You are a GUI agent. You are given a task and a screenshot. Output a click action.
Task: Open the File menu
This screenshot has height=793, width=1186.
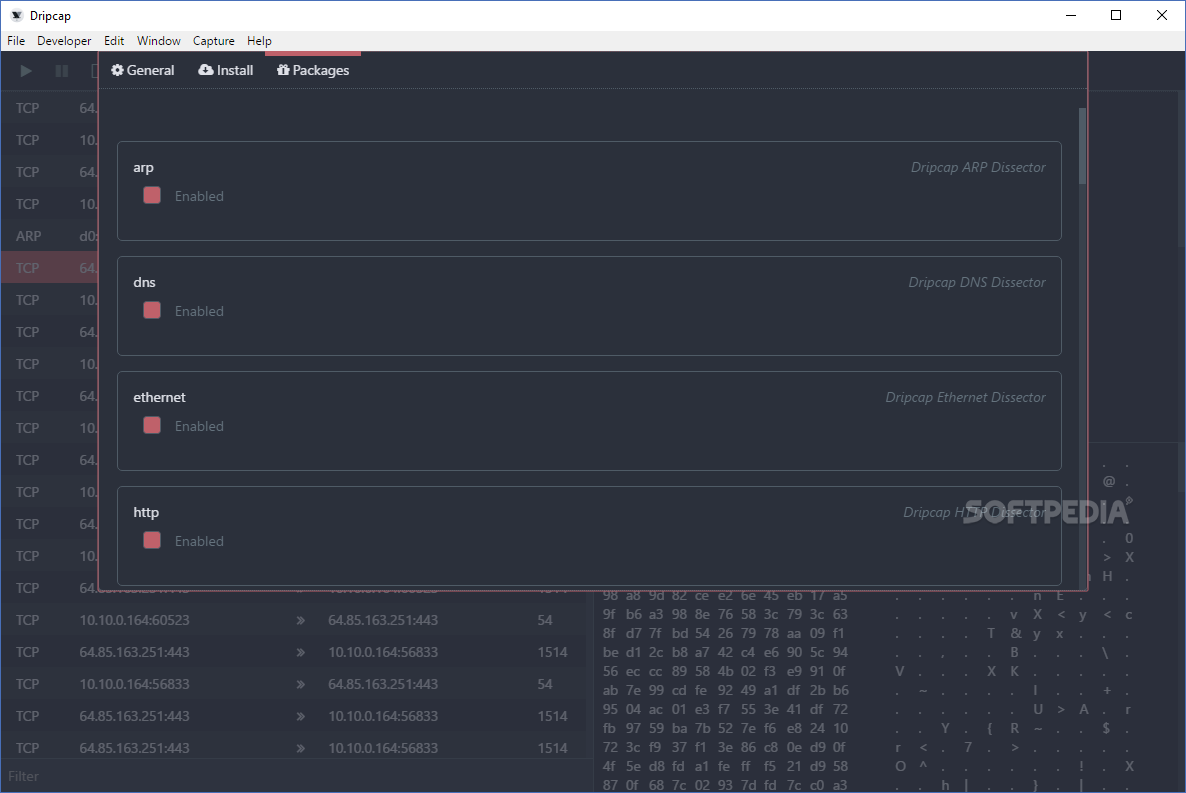click(x=16, y=41)
